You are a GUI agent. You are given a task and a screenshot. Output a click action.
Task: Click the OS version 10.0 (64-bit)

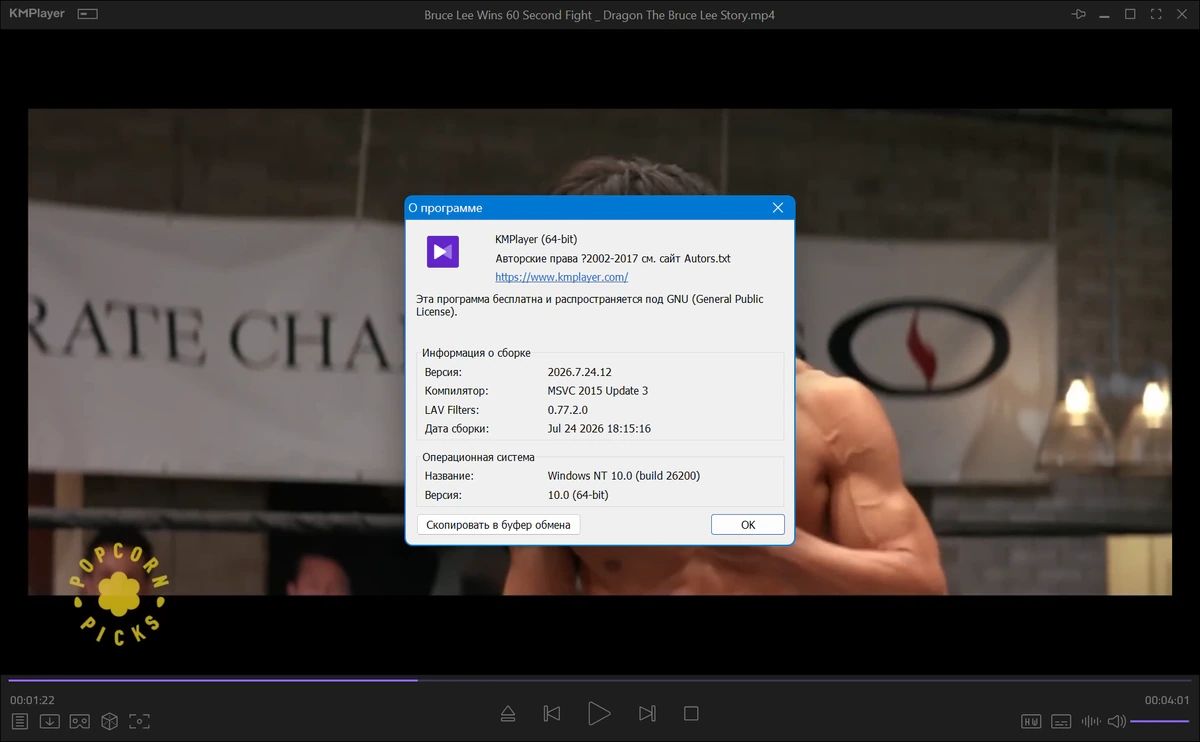pyautogui.click(x=578, y=495)
